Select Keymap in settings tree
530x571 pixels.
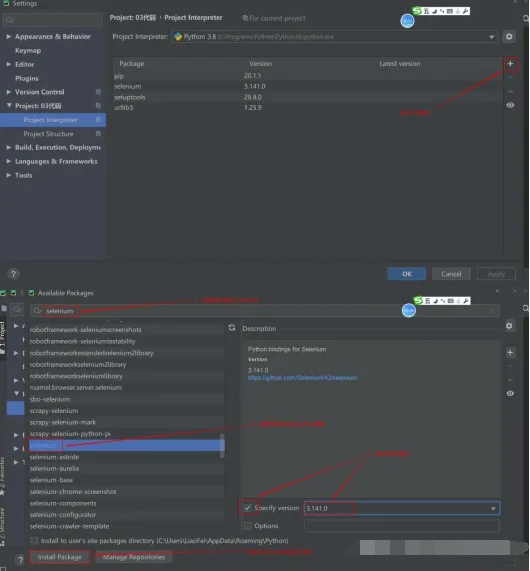[28, 50]
